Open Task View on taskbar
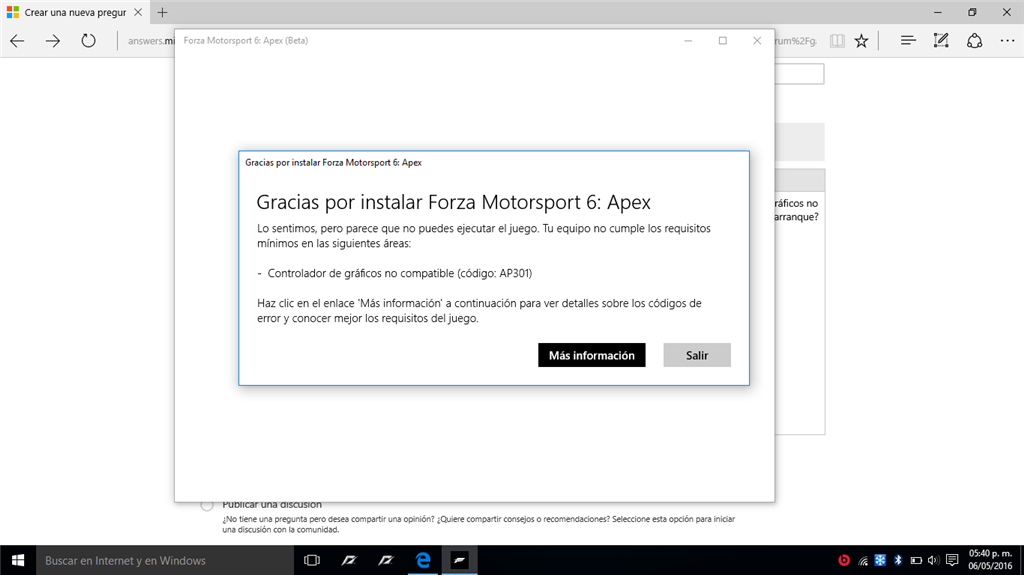Viewport: 1024px width, 575px height. pos(312,560)
